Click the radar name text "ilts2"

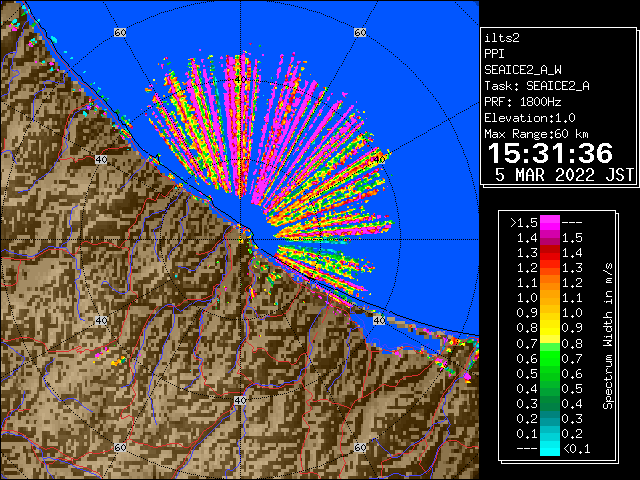click(502, 38)
